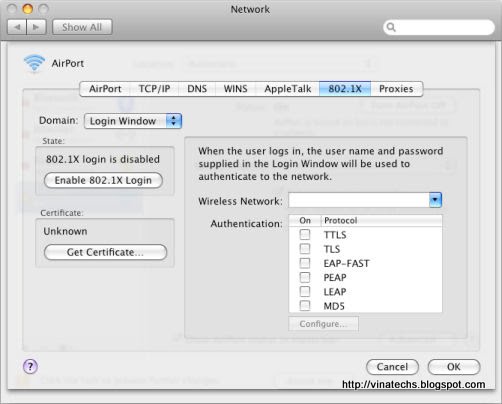Click the Protocol column header
Screen dimensions: 502x404
pyautogui.click(x=382, y=220)
